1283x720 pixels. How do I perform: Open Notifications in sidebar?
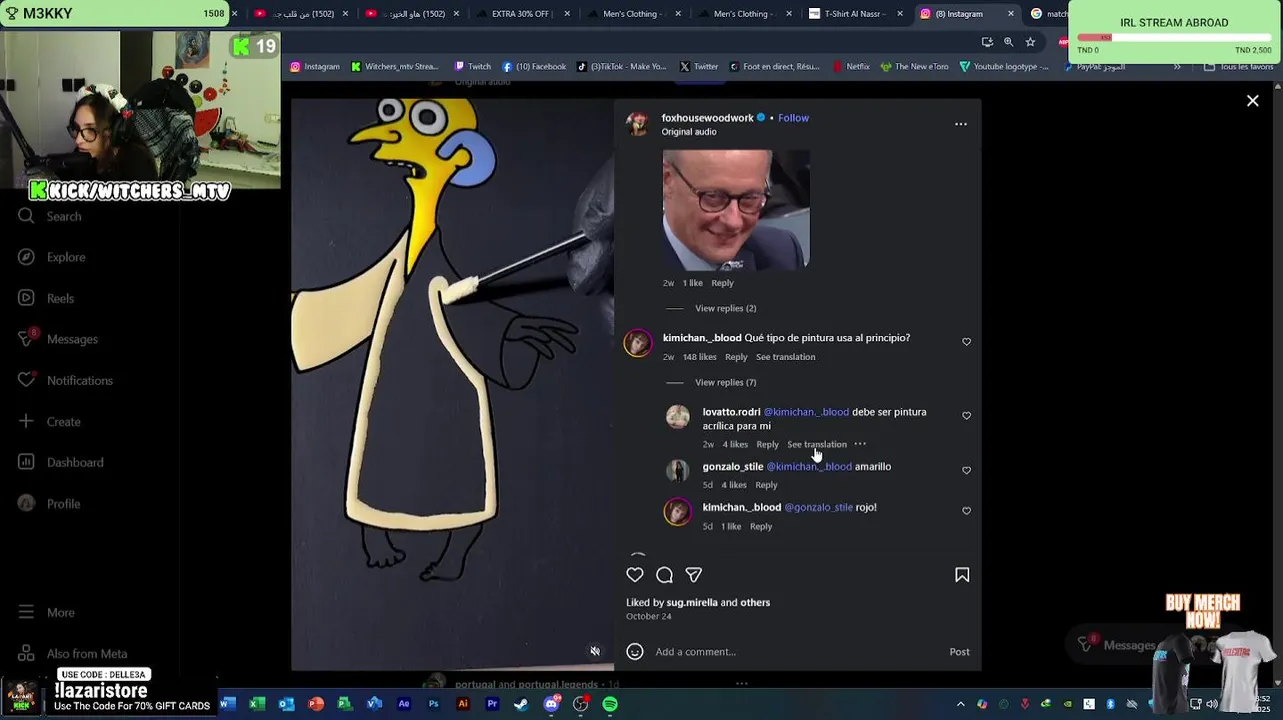coord(80,380)
